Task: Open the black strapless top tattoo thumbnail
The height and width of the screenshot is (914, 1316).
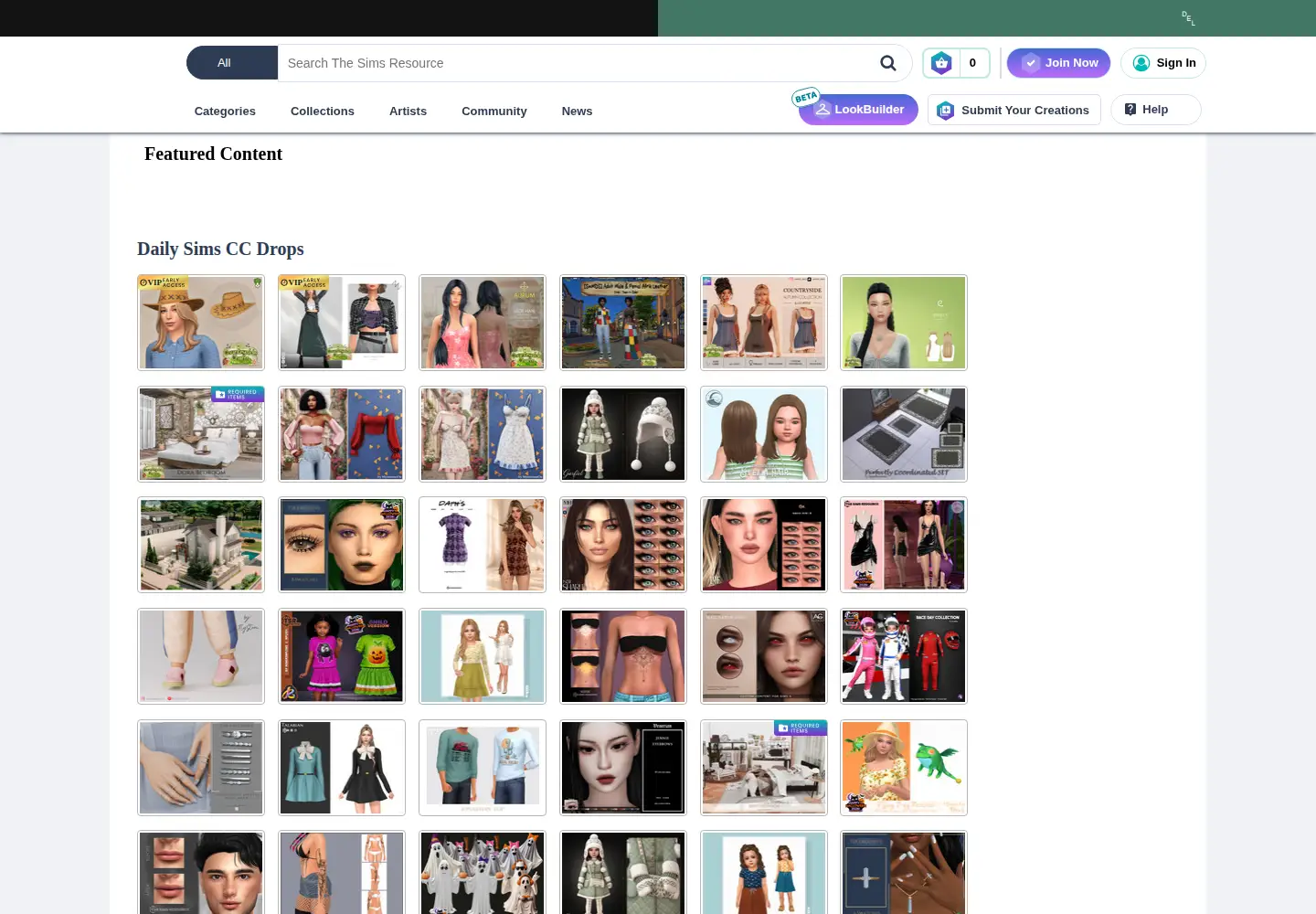Action: (623, 657)
